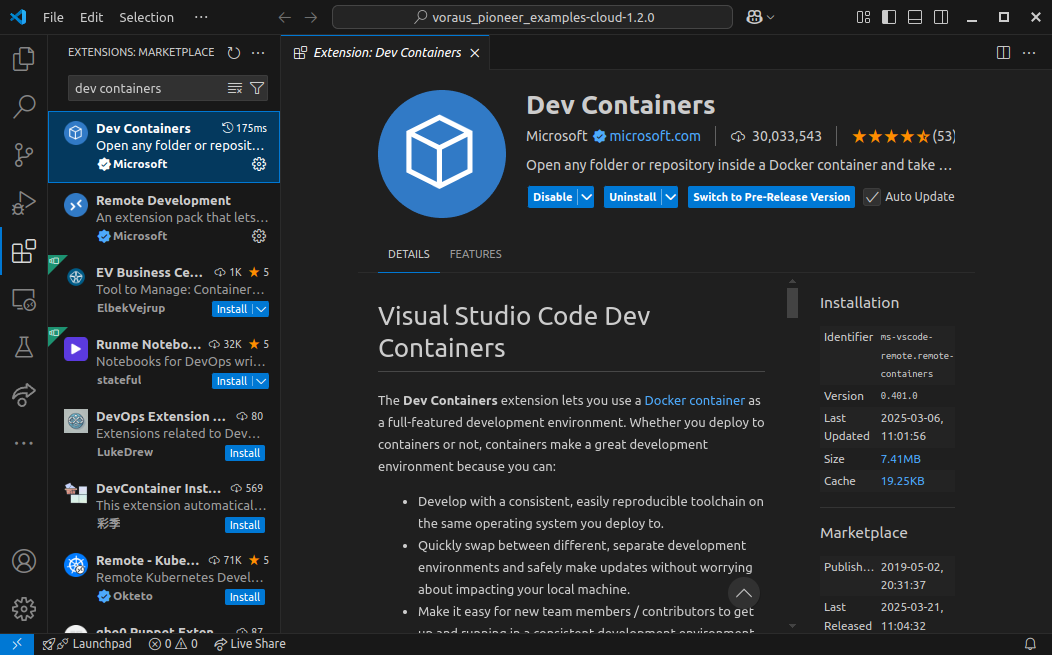Refresh the extensions marketplace list
The image size is (1052, 655).
233,52
